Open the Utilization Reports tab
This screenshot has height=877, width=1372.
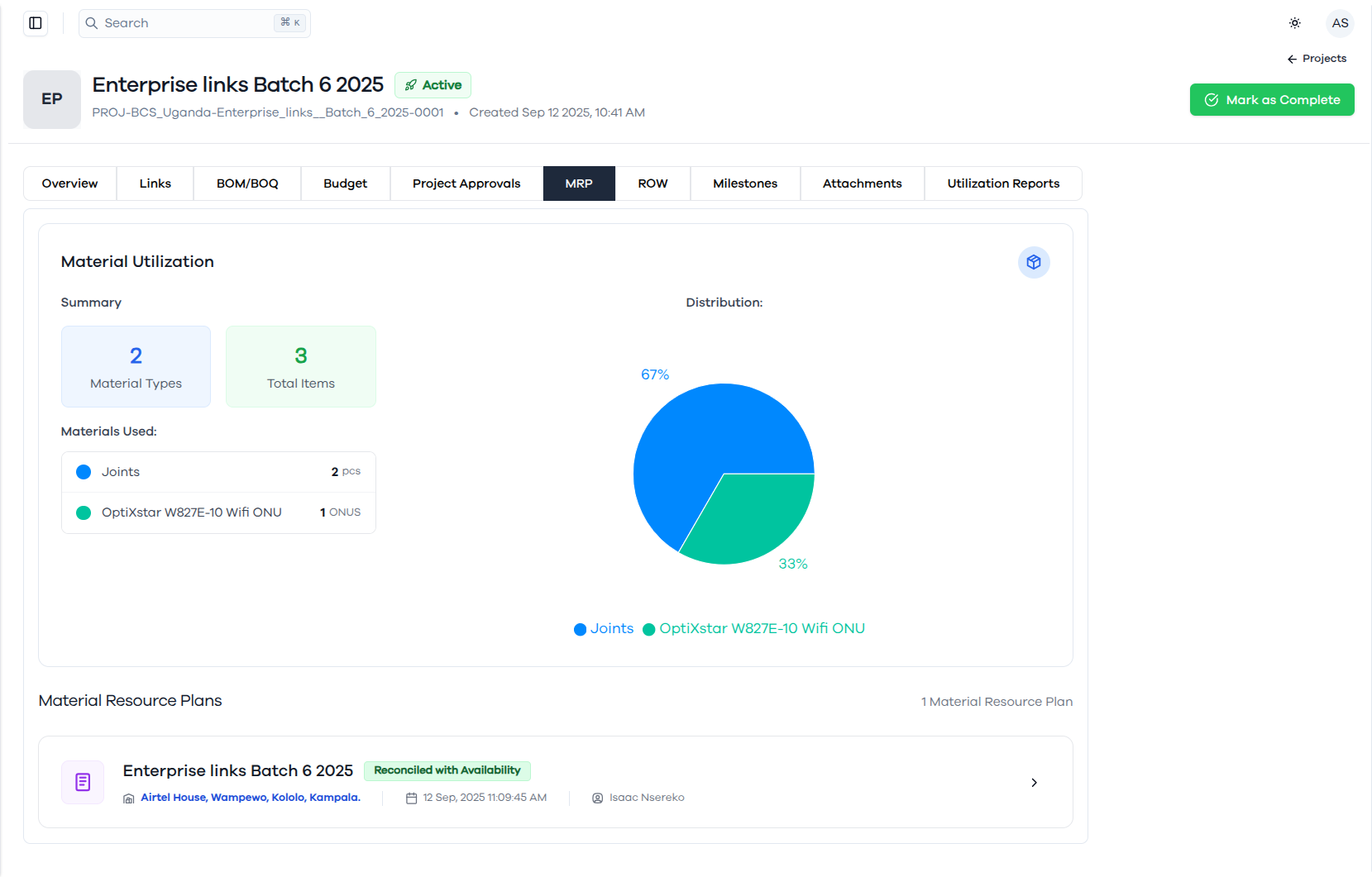[1003, 184]
